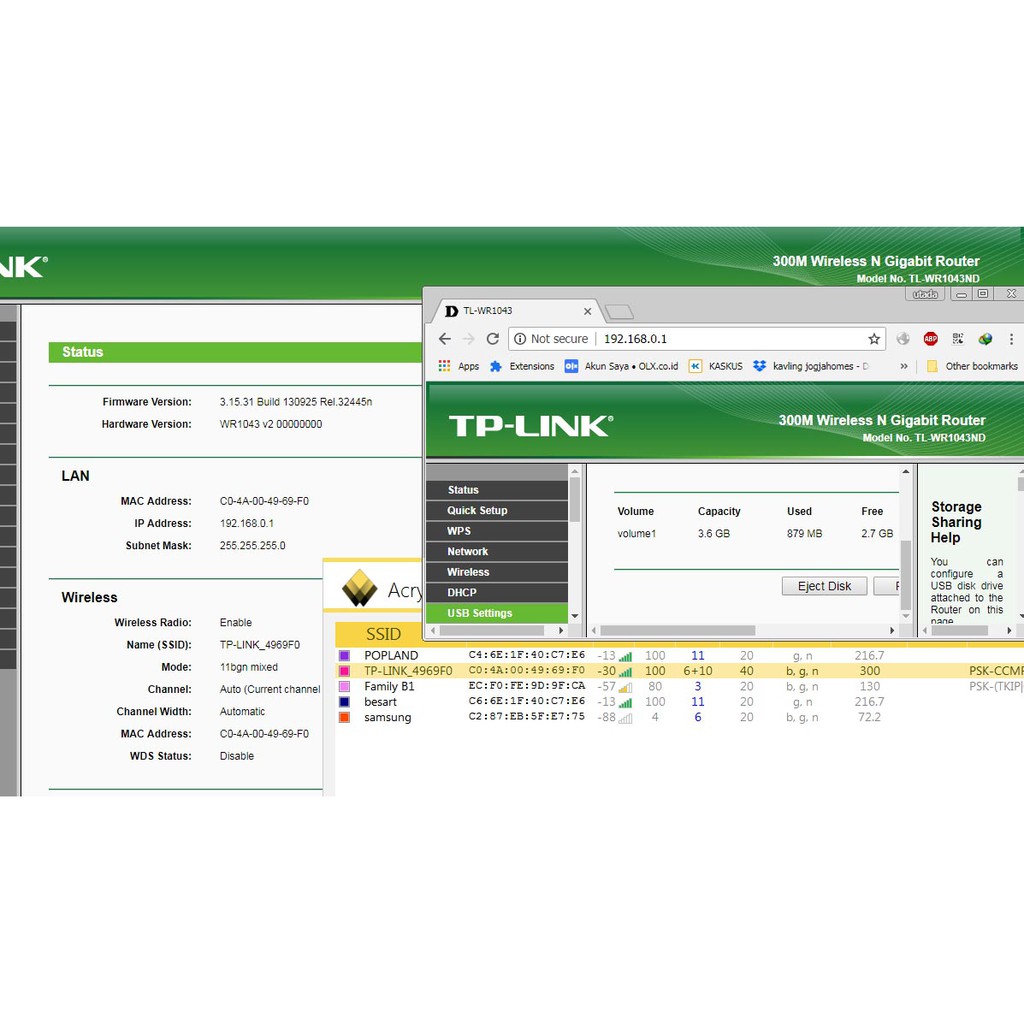Select the besart network row
This screenshot has height=1024, width=1024.
(679, 702)
